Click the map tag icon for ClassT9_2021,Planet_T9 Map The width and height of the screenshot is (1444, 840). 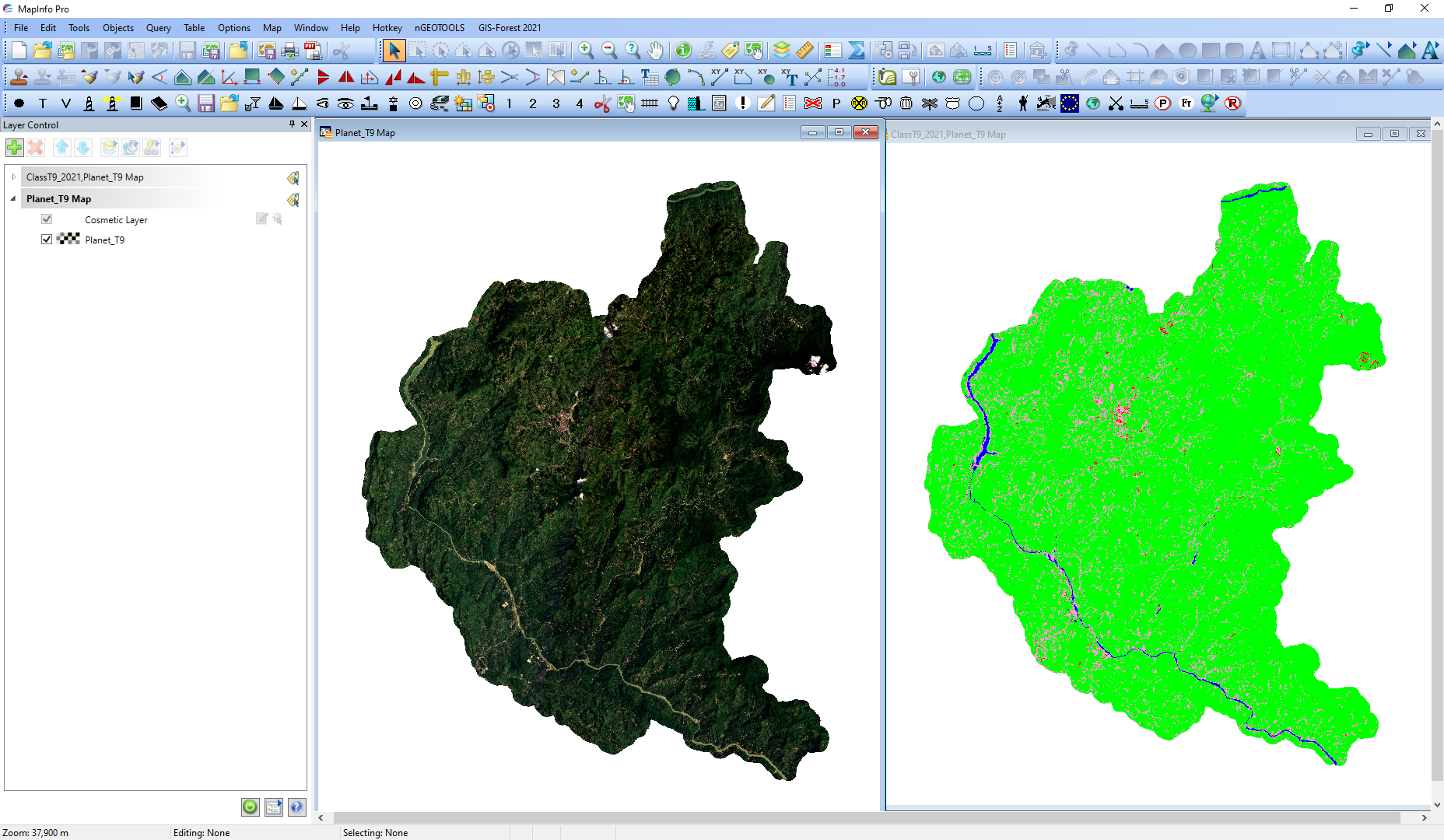[x=293, y=178]
